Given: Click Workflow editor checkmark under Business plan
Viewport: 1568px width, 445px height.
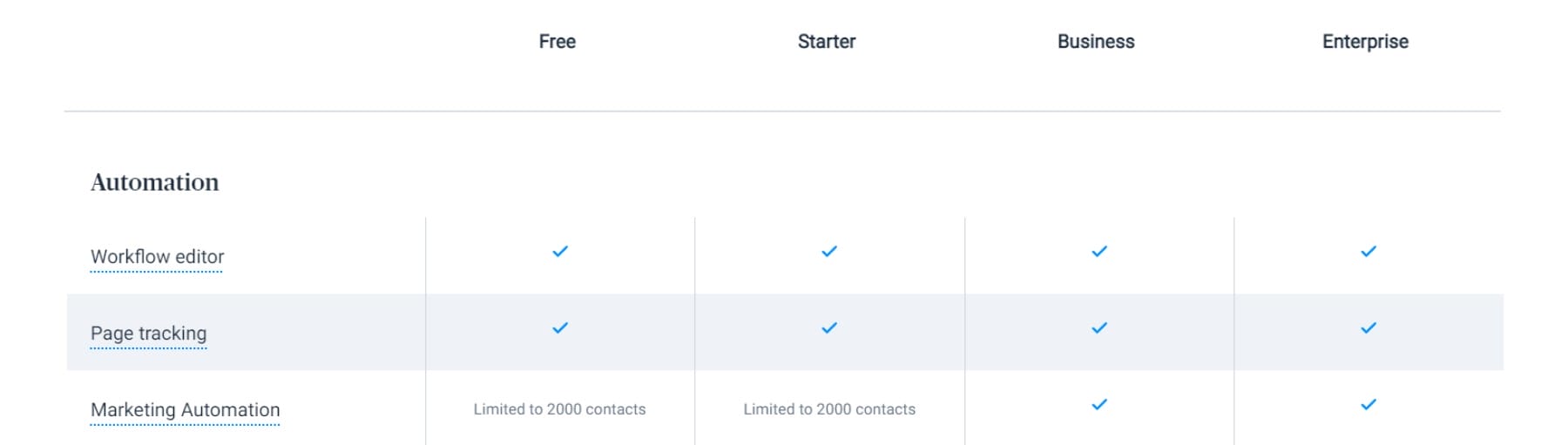Looking at the screenshot, I should pyautogui.click(x=1099, y=252).
